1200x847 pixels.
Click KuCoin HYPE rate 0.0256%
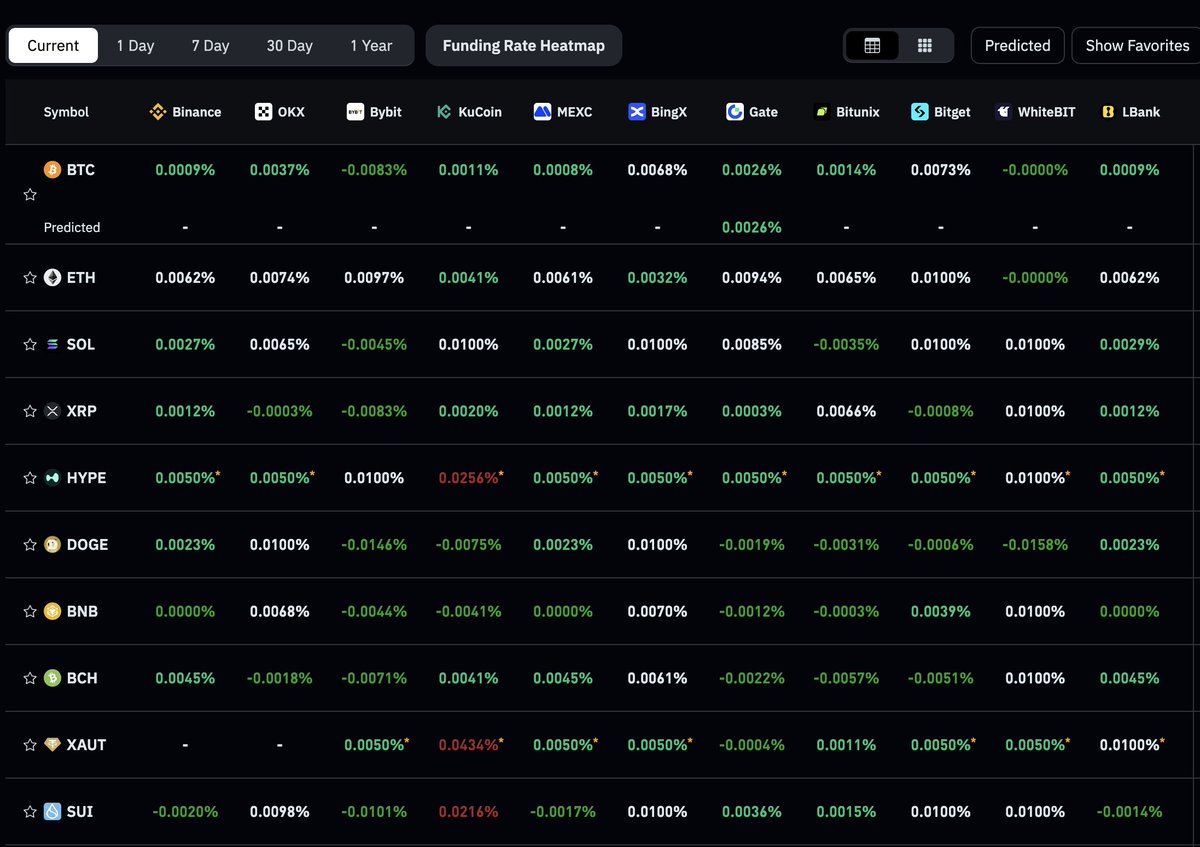click(468, 478)
